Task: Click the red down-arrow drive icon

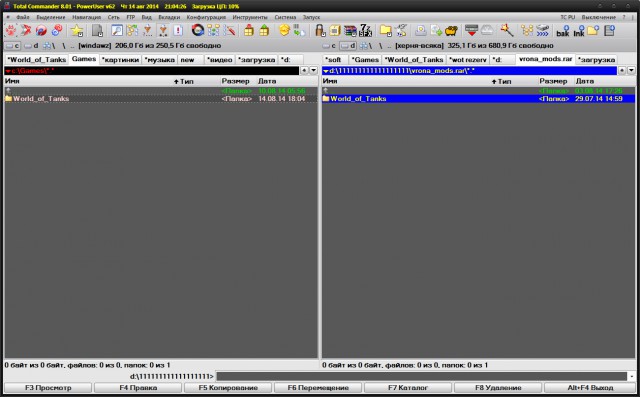Action: (471, 31)
